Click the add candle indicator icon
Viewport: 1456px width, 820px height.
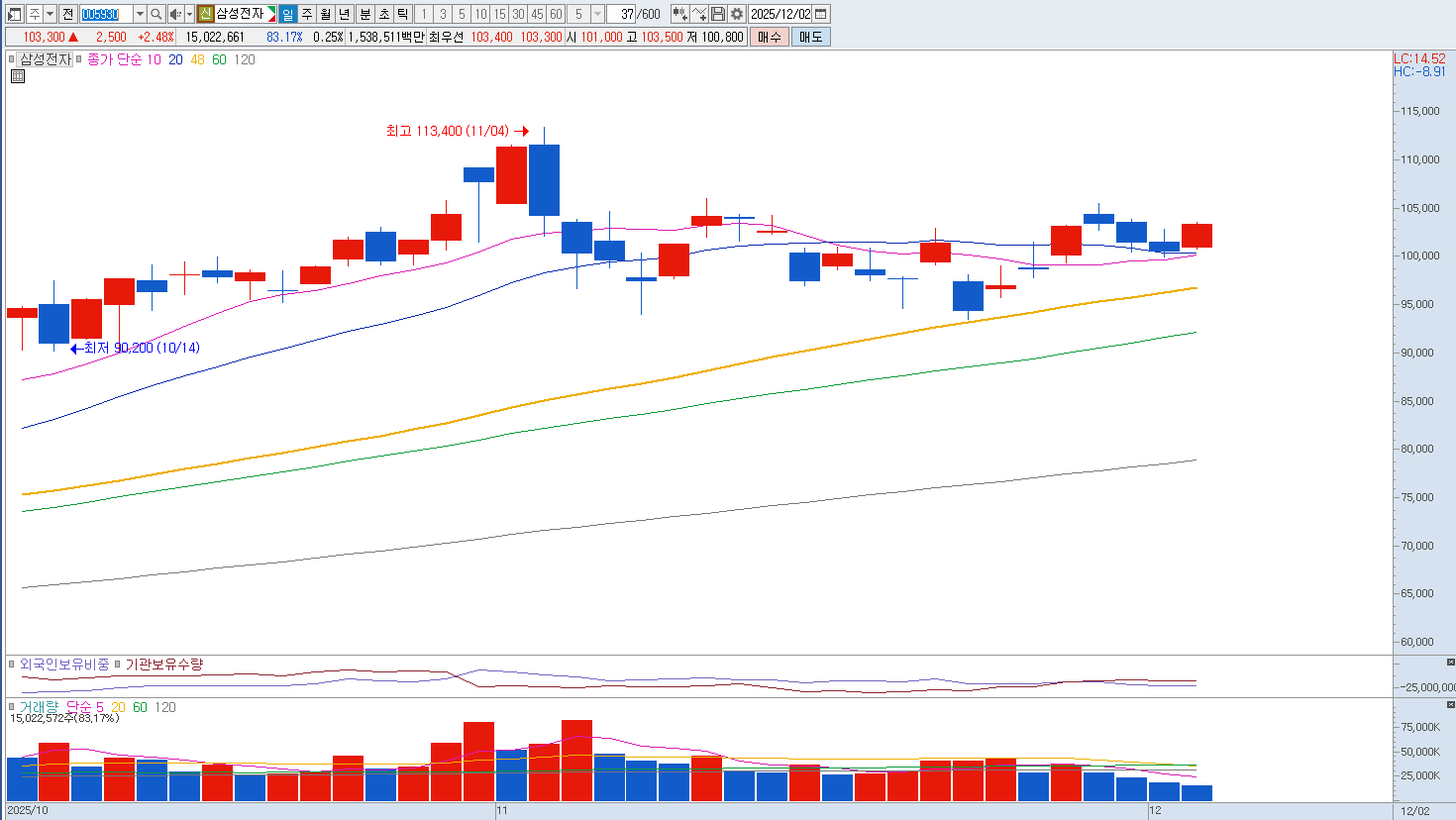coord(679,14)
